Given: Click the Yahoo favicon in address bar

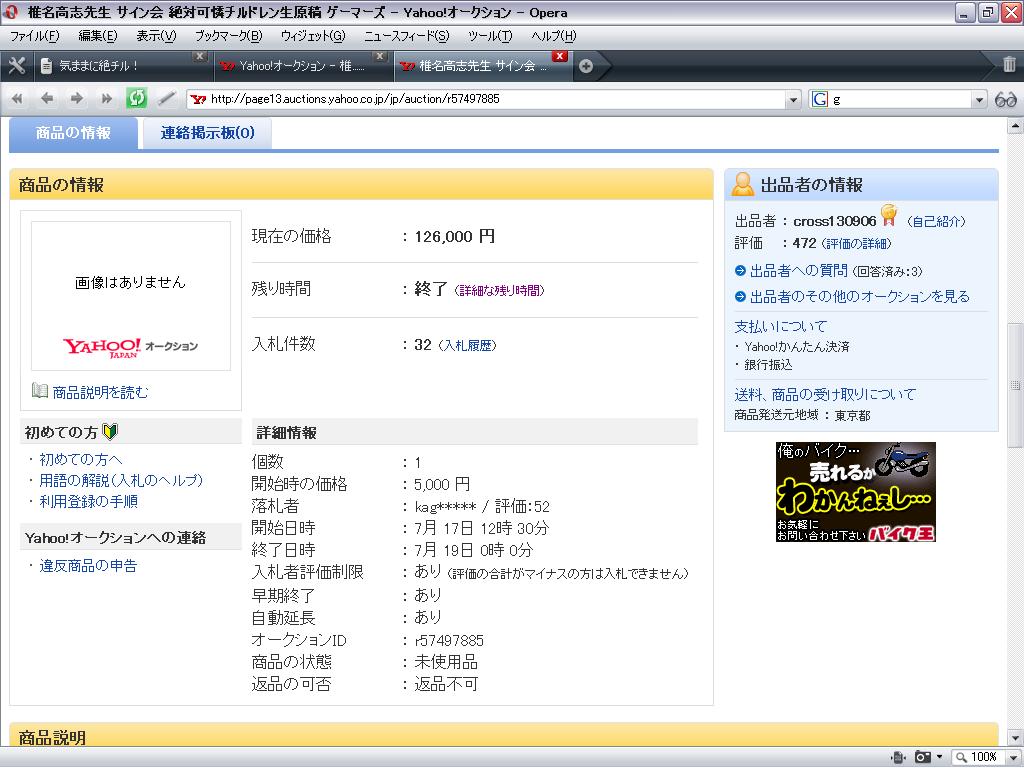Looking at the screenshot, I should point(198,99).
